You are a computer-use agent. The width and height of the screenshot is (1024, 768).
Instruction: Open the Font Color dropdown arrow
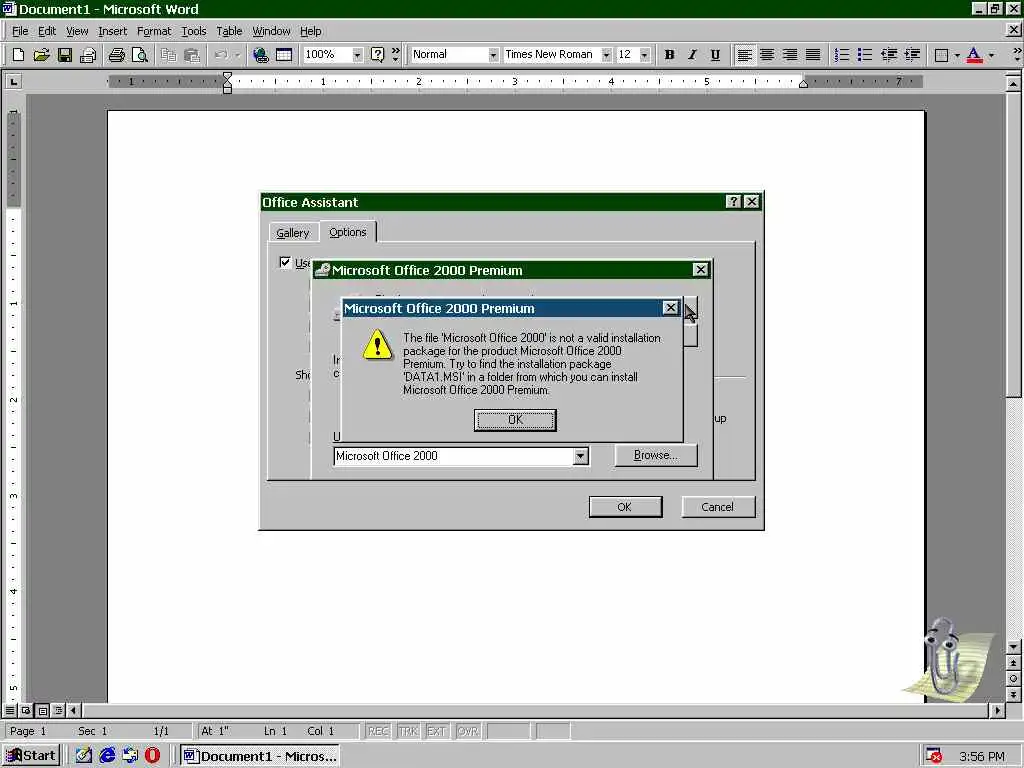(x=991, y=55)
